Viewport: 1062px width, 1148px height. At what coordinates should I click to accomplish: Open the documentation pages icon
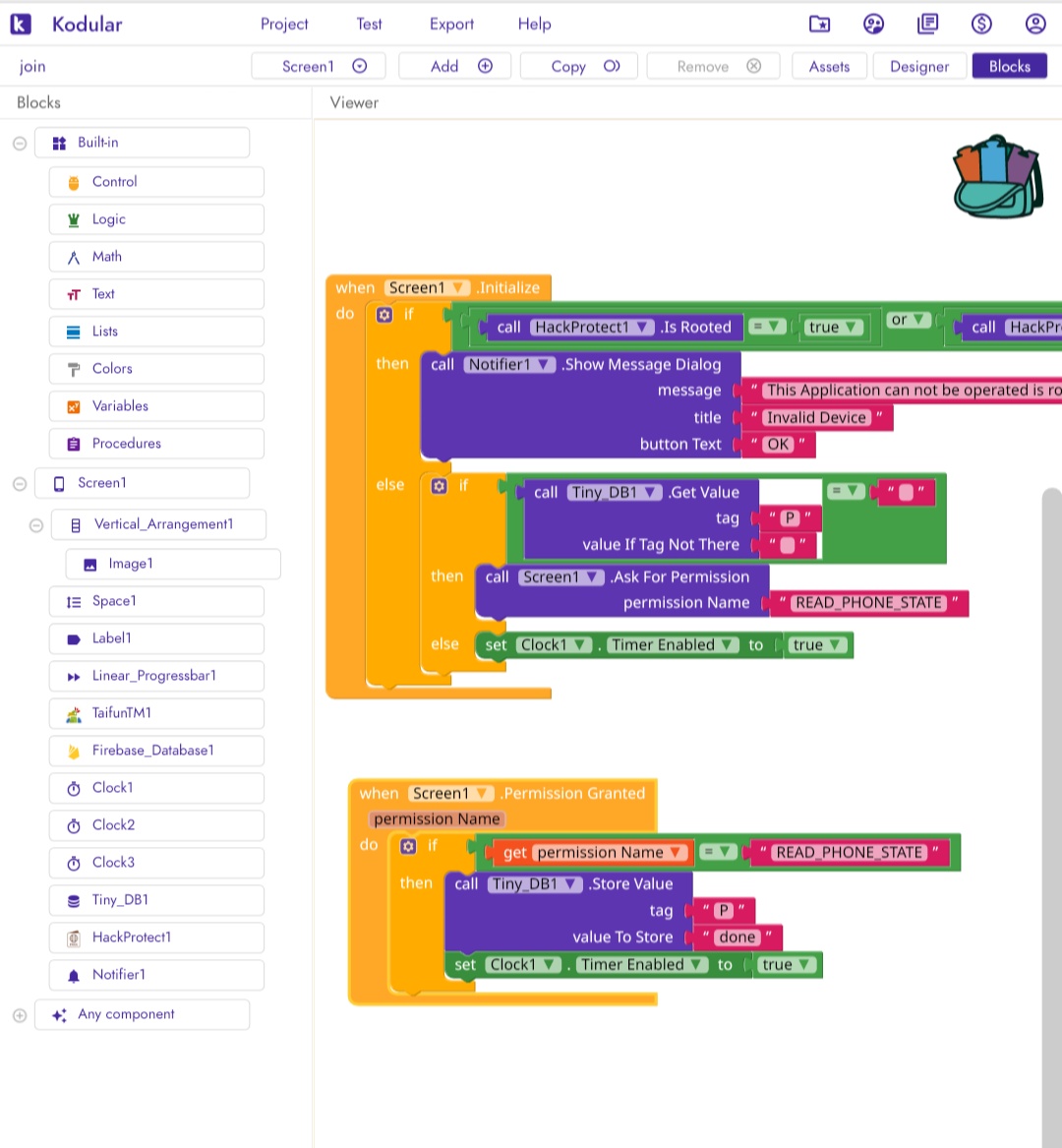[927, 25]
